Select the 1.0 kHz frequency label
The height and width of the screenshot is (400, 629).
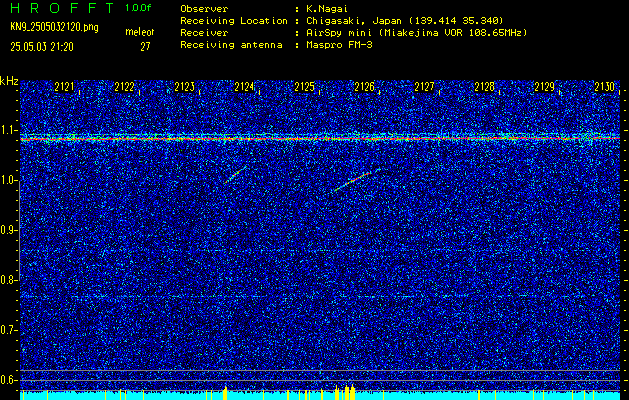click(8, 180)
